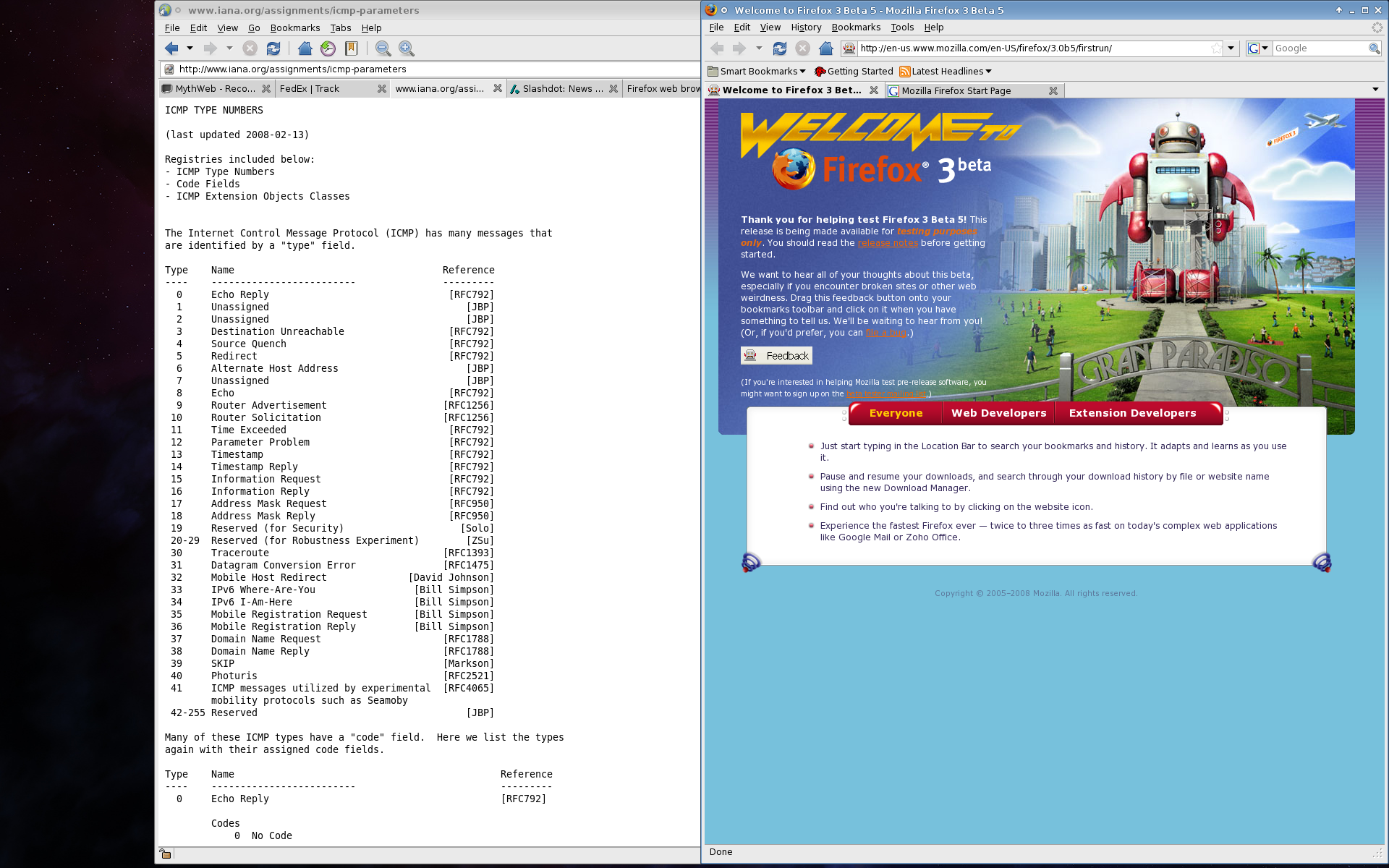Click the site identity icon in Firefox's location bar
Viewport: 1389px width, 868px height.
pos(850,48)
